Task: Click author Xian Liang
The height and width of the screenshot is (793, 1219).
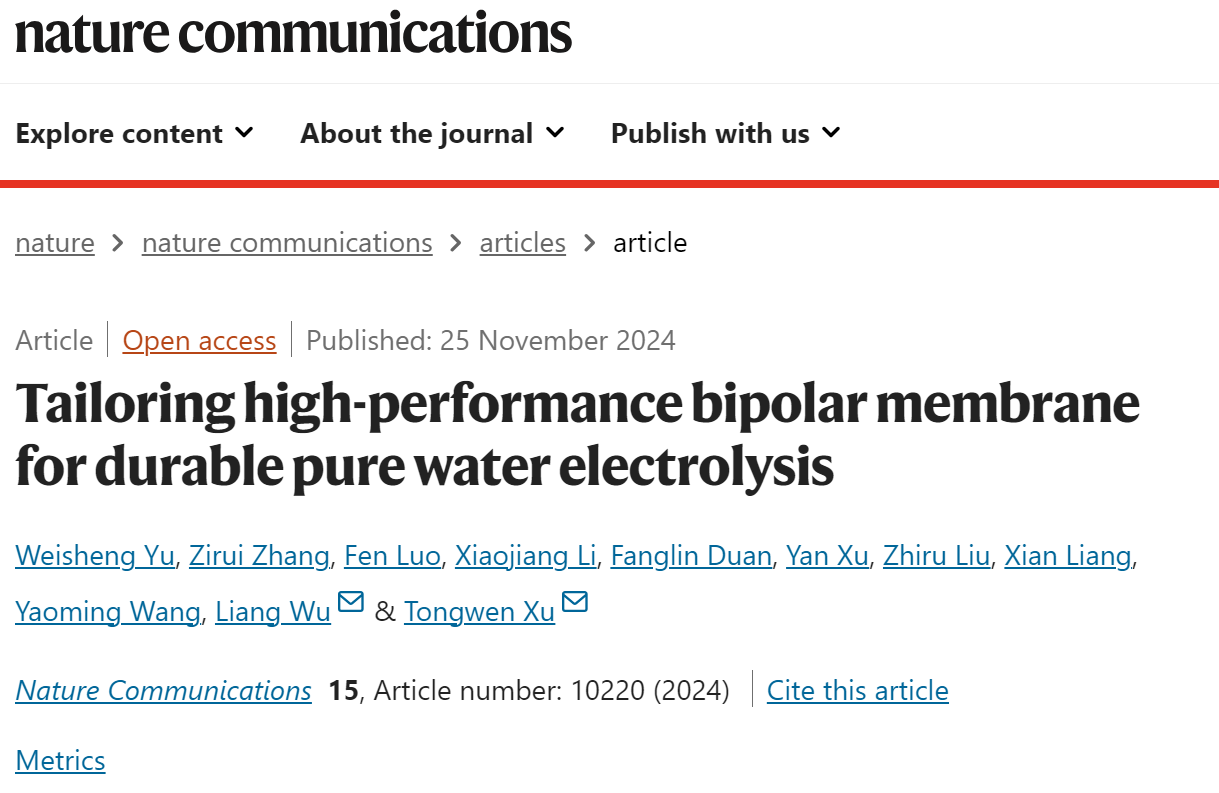Action: tap(1068, 556)
